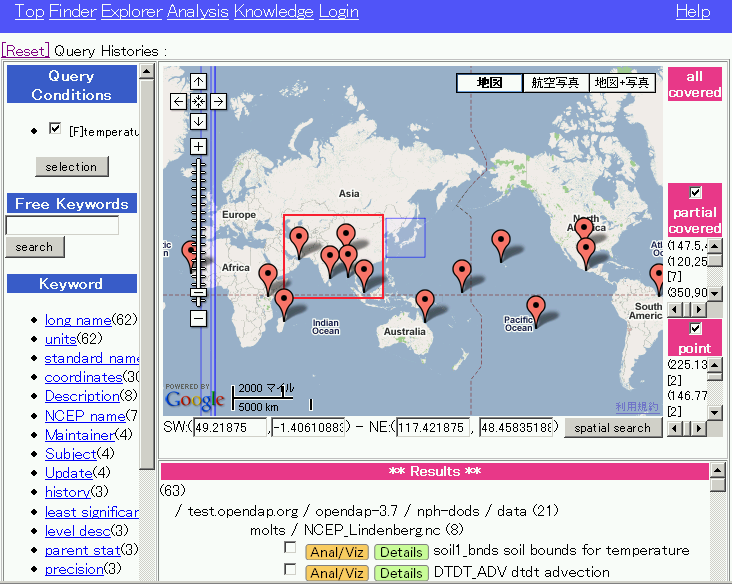Open the Analysis menu in top bar
Screen dimensions: 732x584
click(x=197, y=12)
